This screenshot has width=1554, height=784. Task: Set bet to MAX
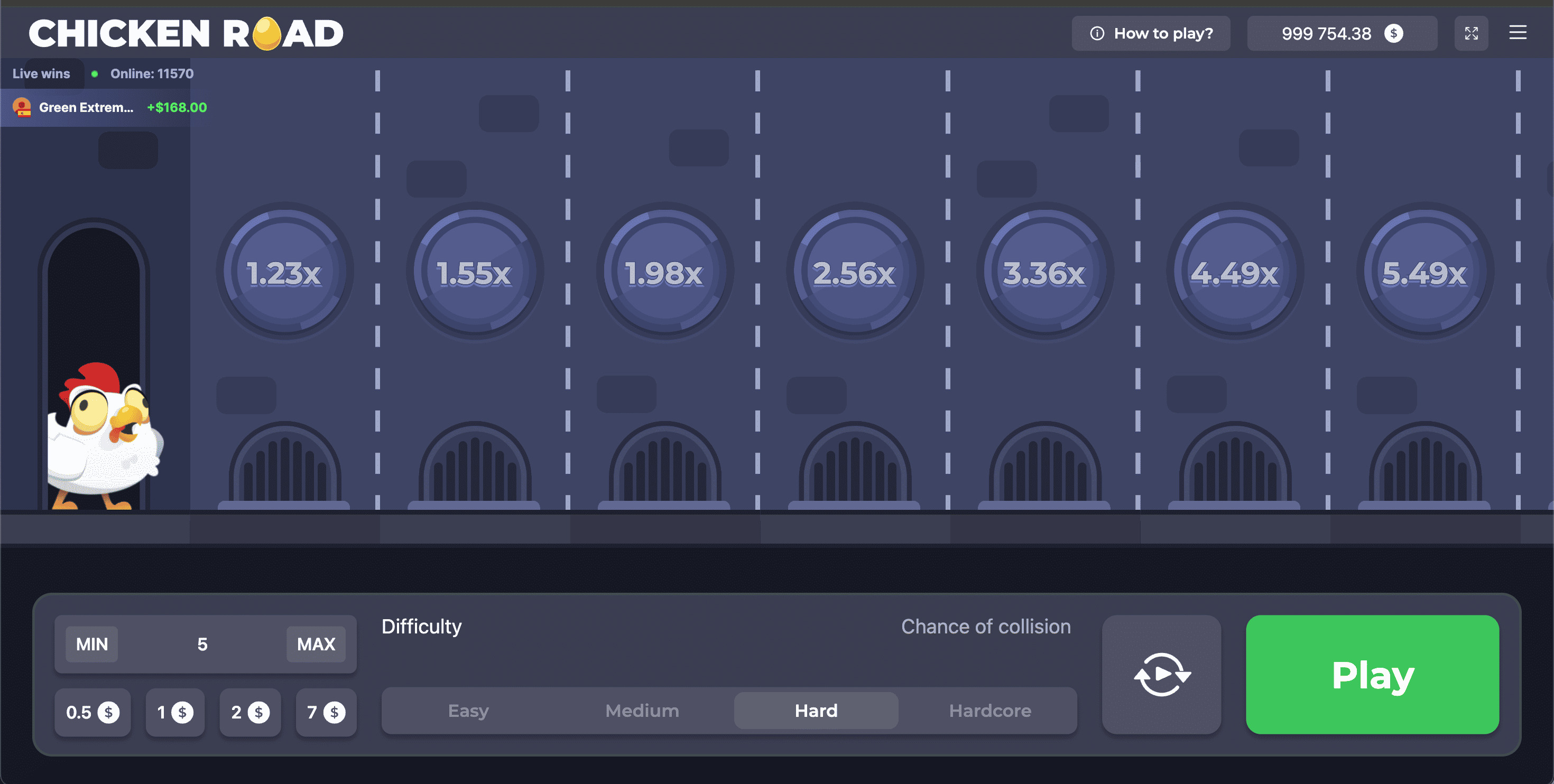click(x=316, y=644)
